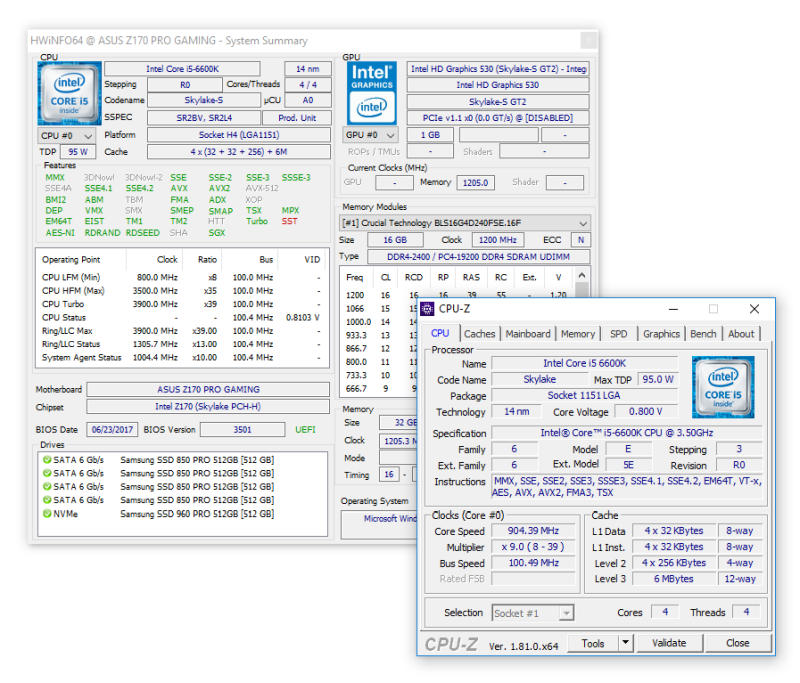Expand the Crucial memory module dropdown
The image size is (800, 683).
(464, 223)
